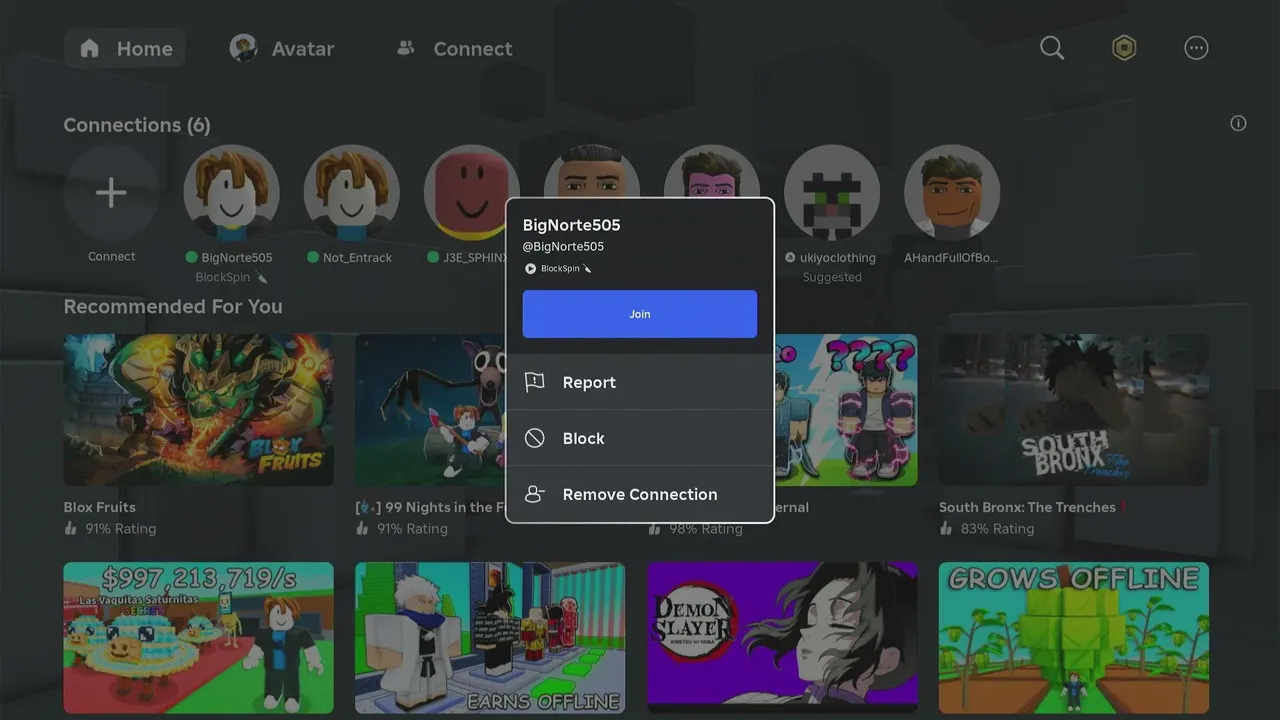Join BigNorte505's game with the Join button
The image size is (1280, 720).
(x=640, y=314)
